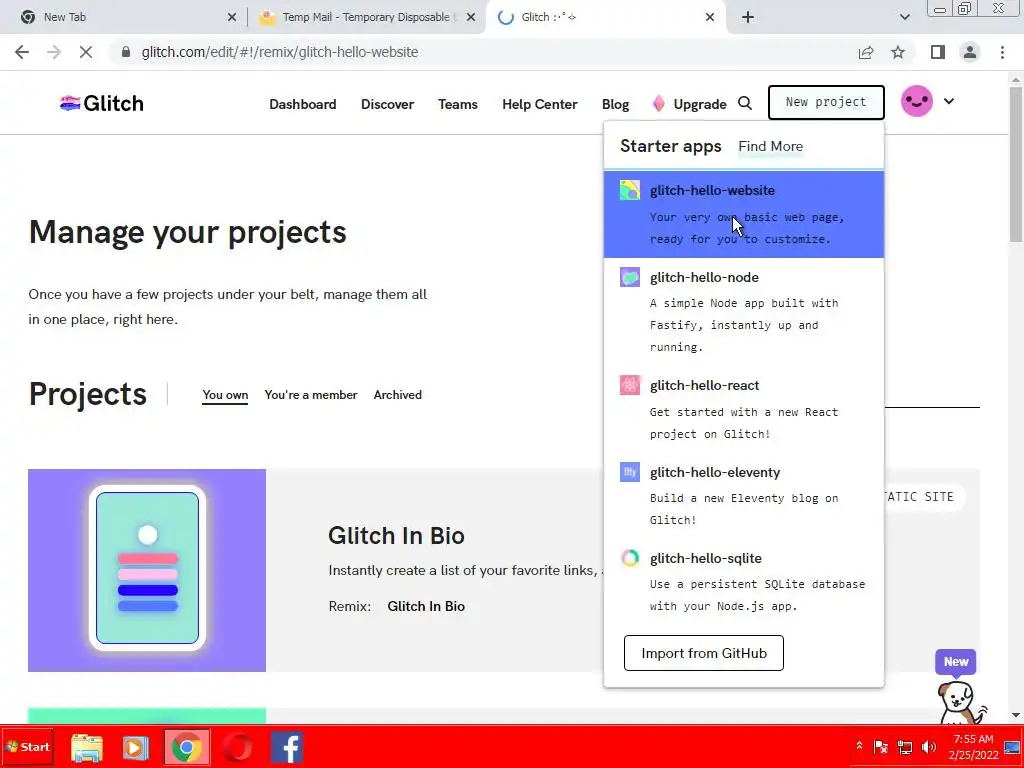Click the glitch-hello-react app icon
1024x768 pixels.
click(x=630, y=385)
